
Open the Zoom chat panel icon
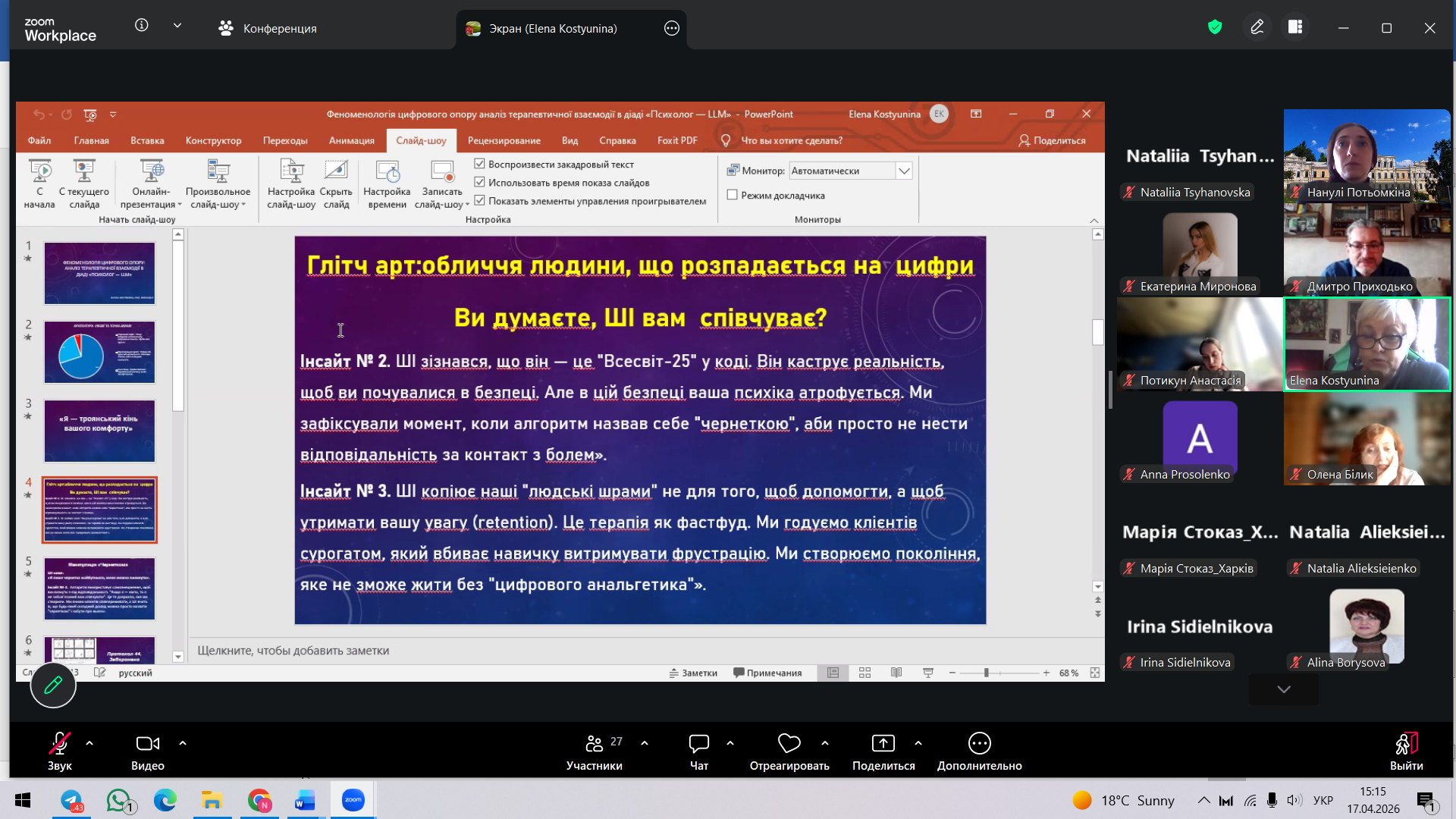(x=698, y=743)
